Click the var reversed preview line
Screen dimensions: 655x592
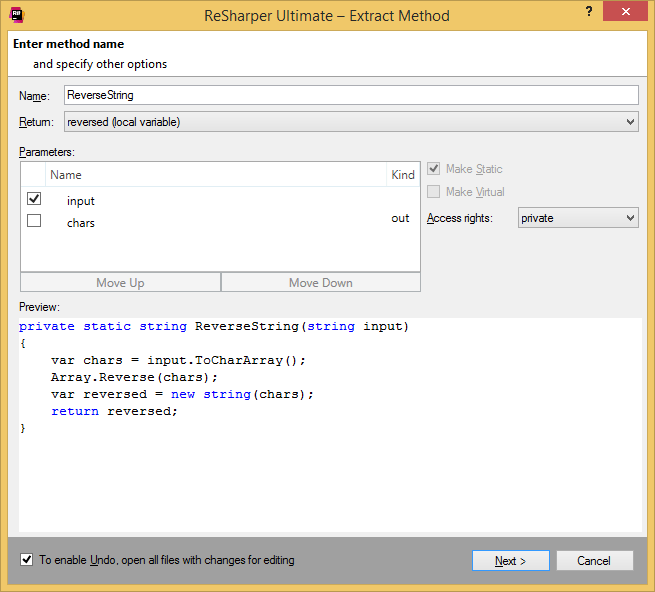(182, 394)
